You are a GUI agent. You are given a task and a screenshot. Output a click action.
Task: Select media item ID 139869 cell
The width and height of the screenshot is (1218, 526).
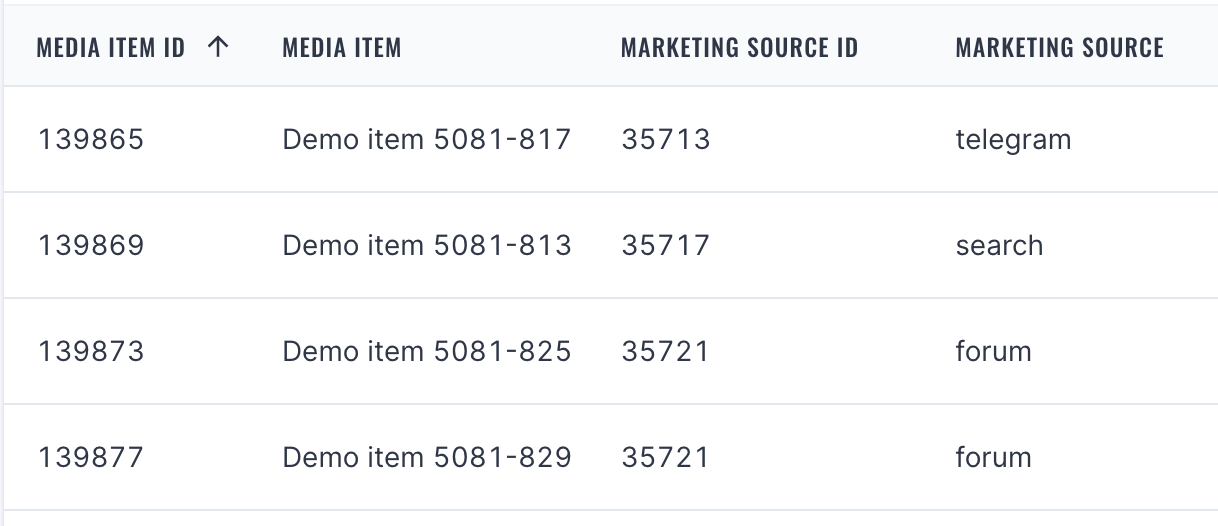[x=91, y=245]
